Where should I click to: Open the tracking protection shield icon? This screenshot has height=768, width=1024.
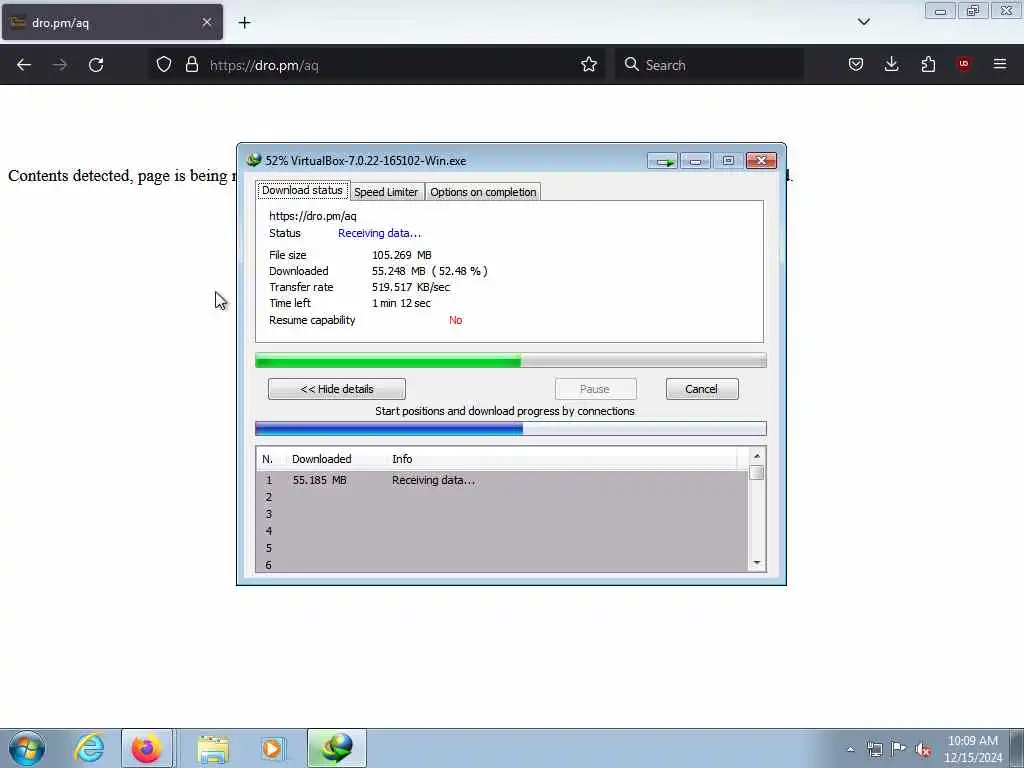[164, 65]
